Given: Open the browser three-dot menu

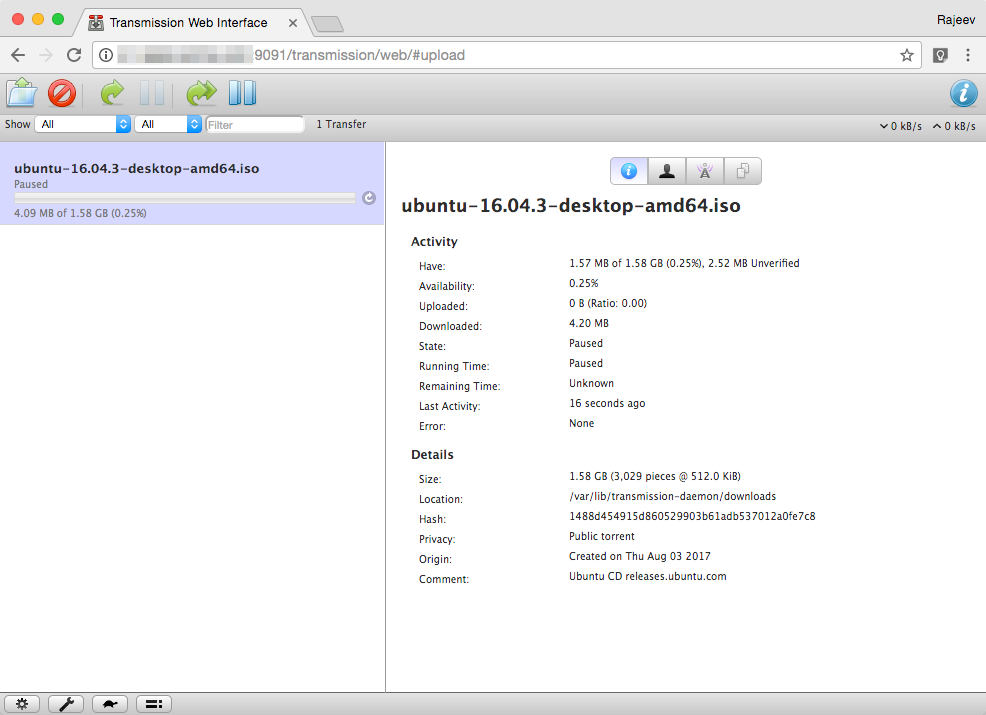Looking at the screenshot, I should [968, 55].
